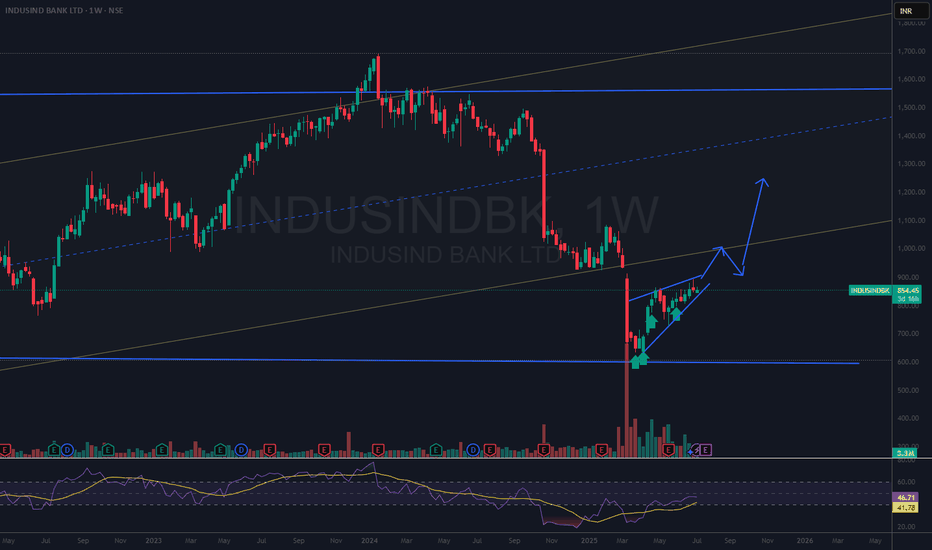
Task: Open the red earnings marker near May 2025
Action: (669, 450)
